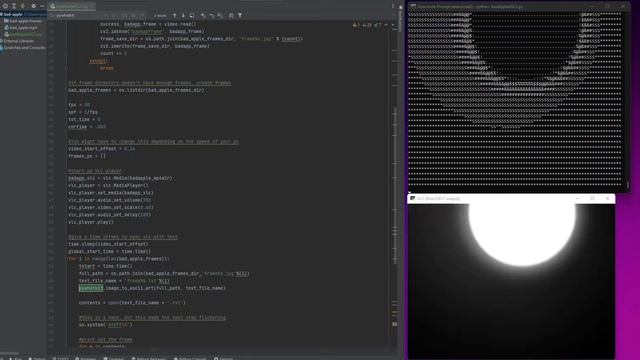Expand Scratches and Consoles node
This screenshot has height=360, width=640.
pos(24,48)
